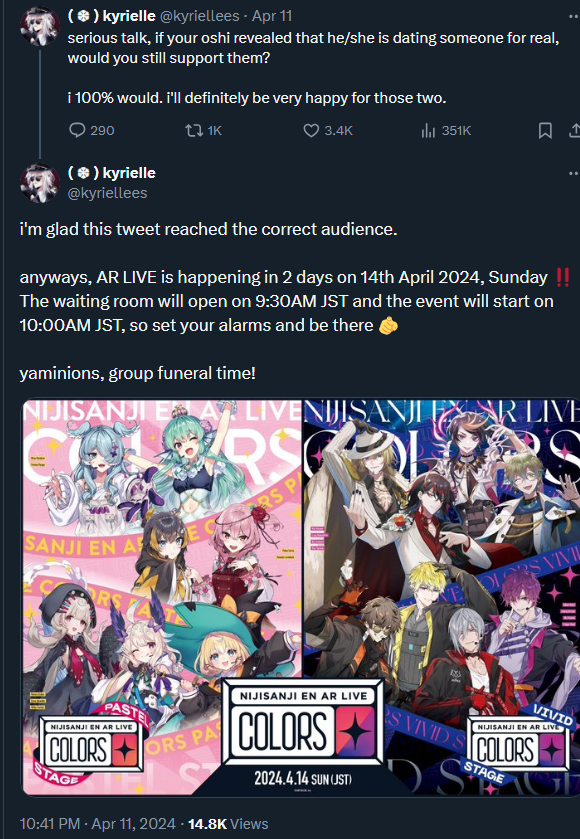
Task: Click the Apr 11 date link
Action: (272, 16)
